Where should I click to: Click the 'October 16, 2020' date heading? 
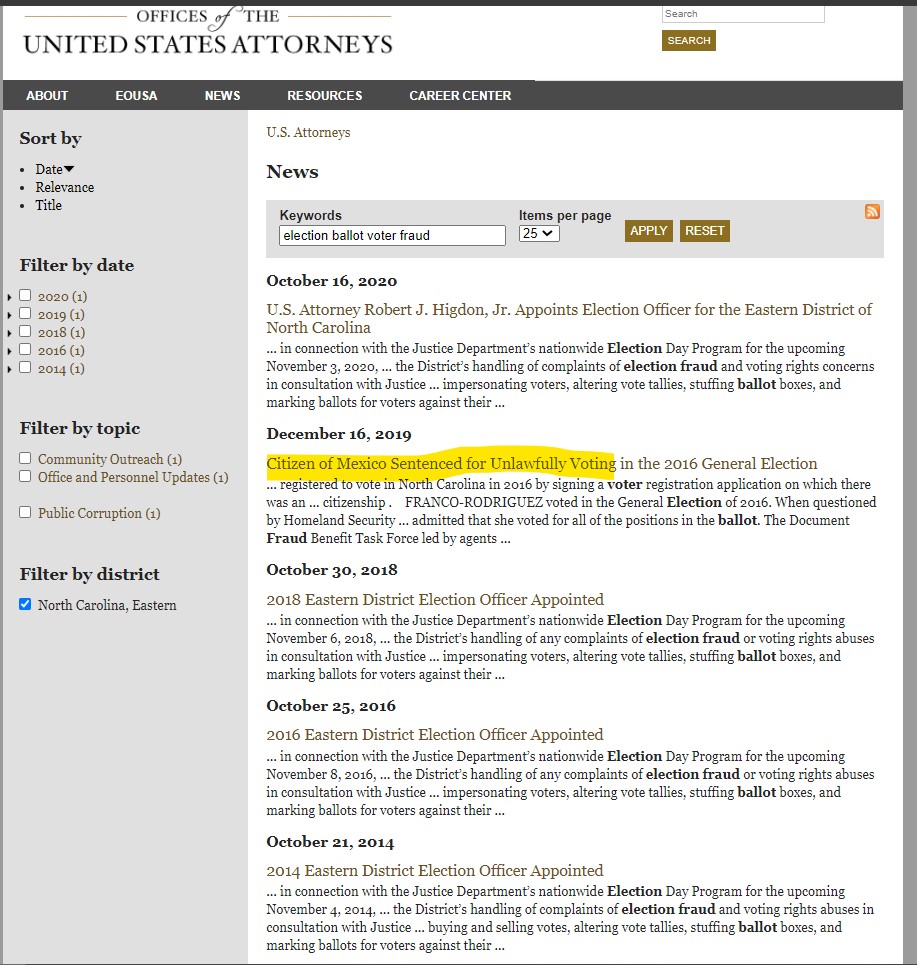coord(332,281)
